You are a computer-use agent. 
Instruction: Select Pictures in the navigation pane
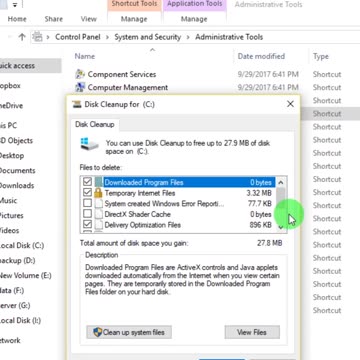click(12, 216)
